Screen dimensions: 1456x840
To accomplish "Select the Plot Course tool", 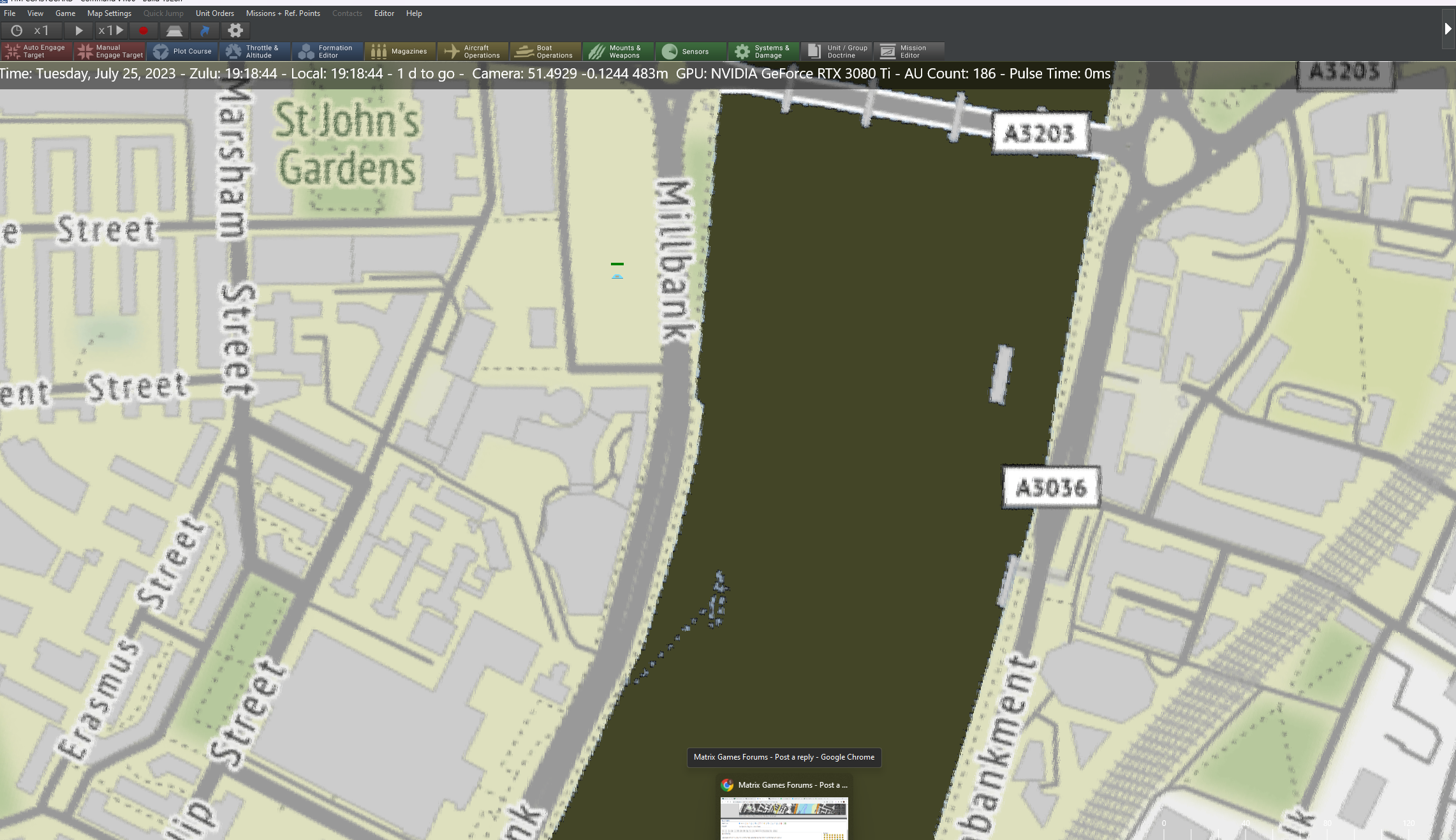I will pos(182,52).
